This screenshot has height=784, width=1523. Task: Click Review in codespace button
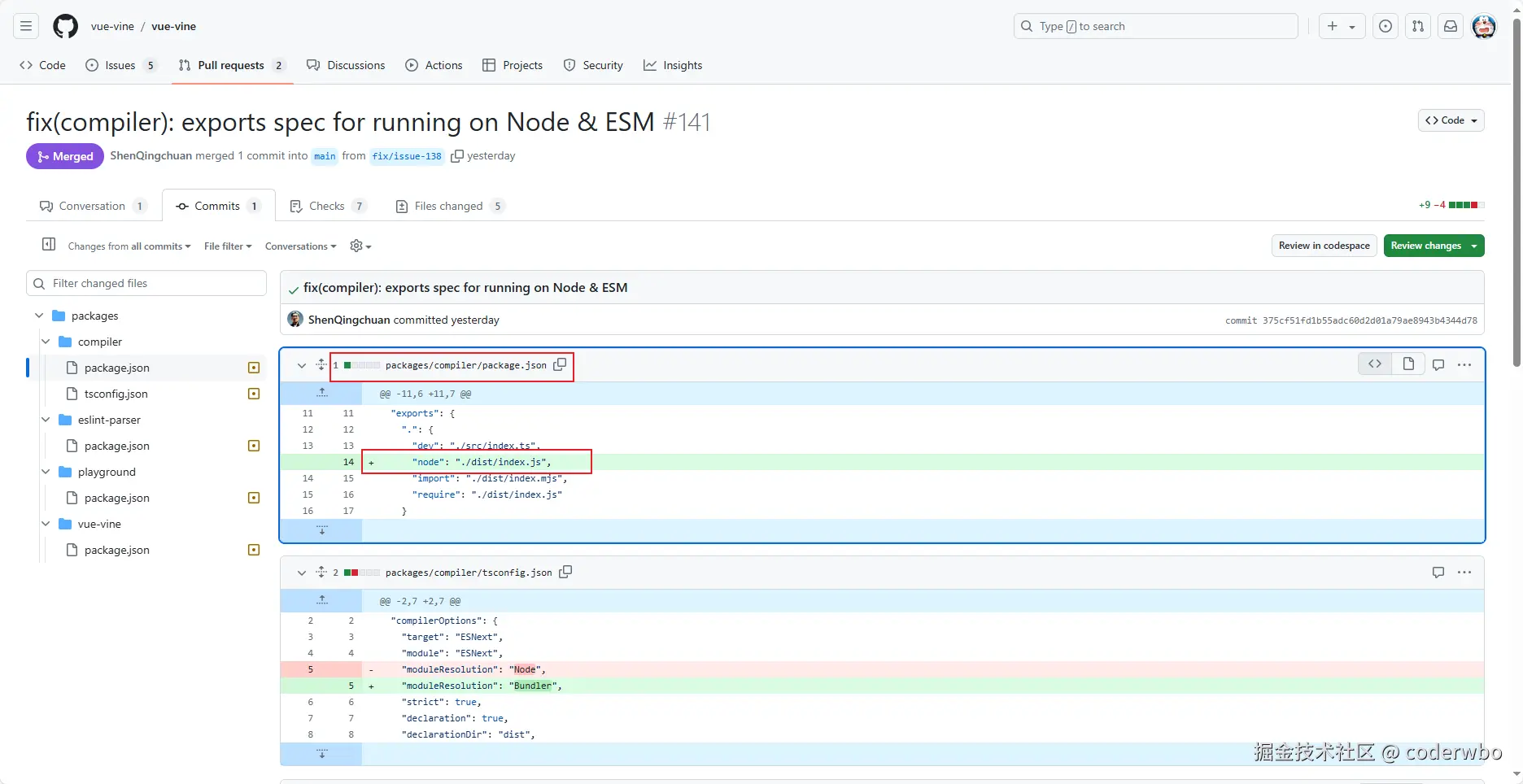1324,246
